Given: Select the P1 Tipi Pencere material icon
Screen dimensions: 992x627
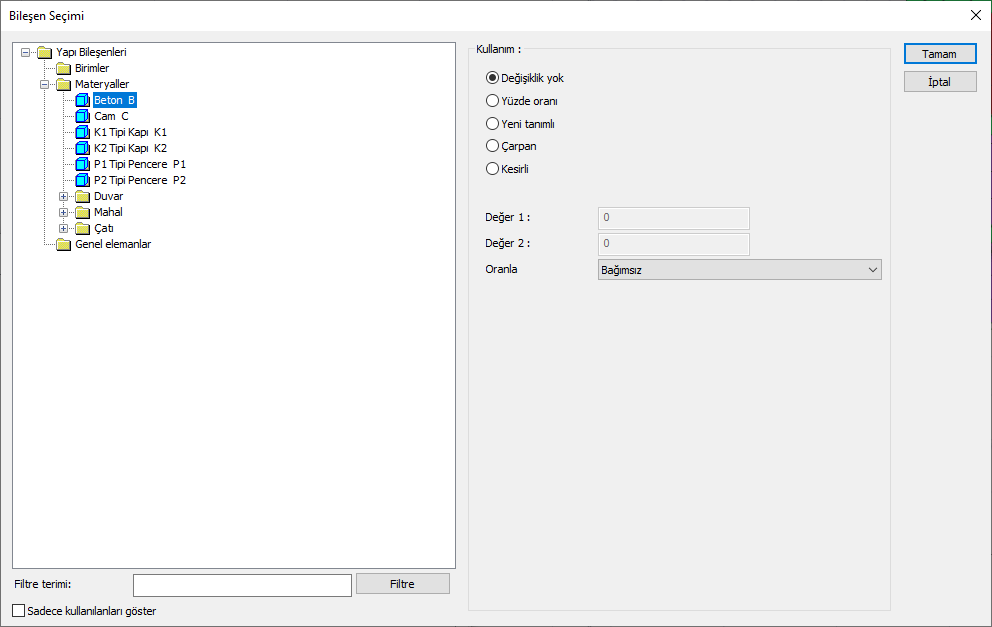Looking at the screenshot, I should pos(82,165).
